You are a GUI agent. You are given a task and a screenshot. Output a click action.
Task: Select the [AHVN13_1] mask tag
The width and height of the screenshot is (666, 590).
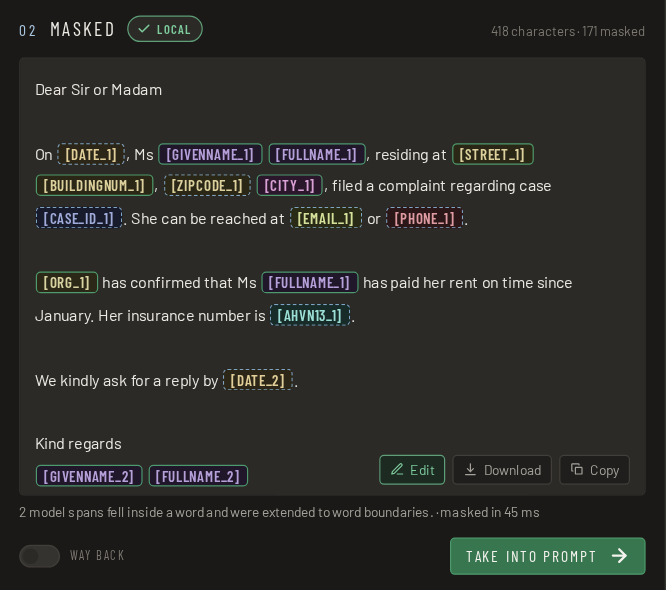(310, 315)
